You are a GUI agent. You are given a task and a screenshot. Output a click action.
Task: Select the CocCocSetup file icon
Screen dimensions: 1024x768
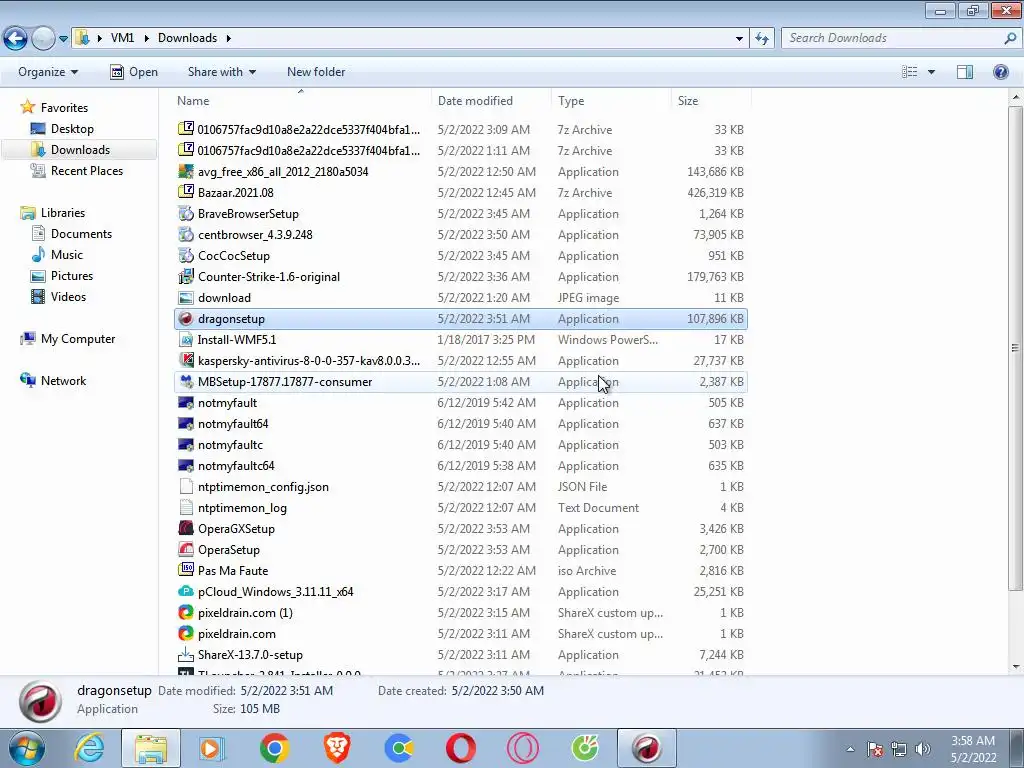[x=186, y=255]
